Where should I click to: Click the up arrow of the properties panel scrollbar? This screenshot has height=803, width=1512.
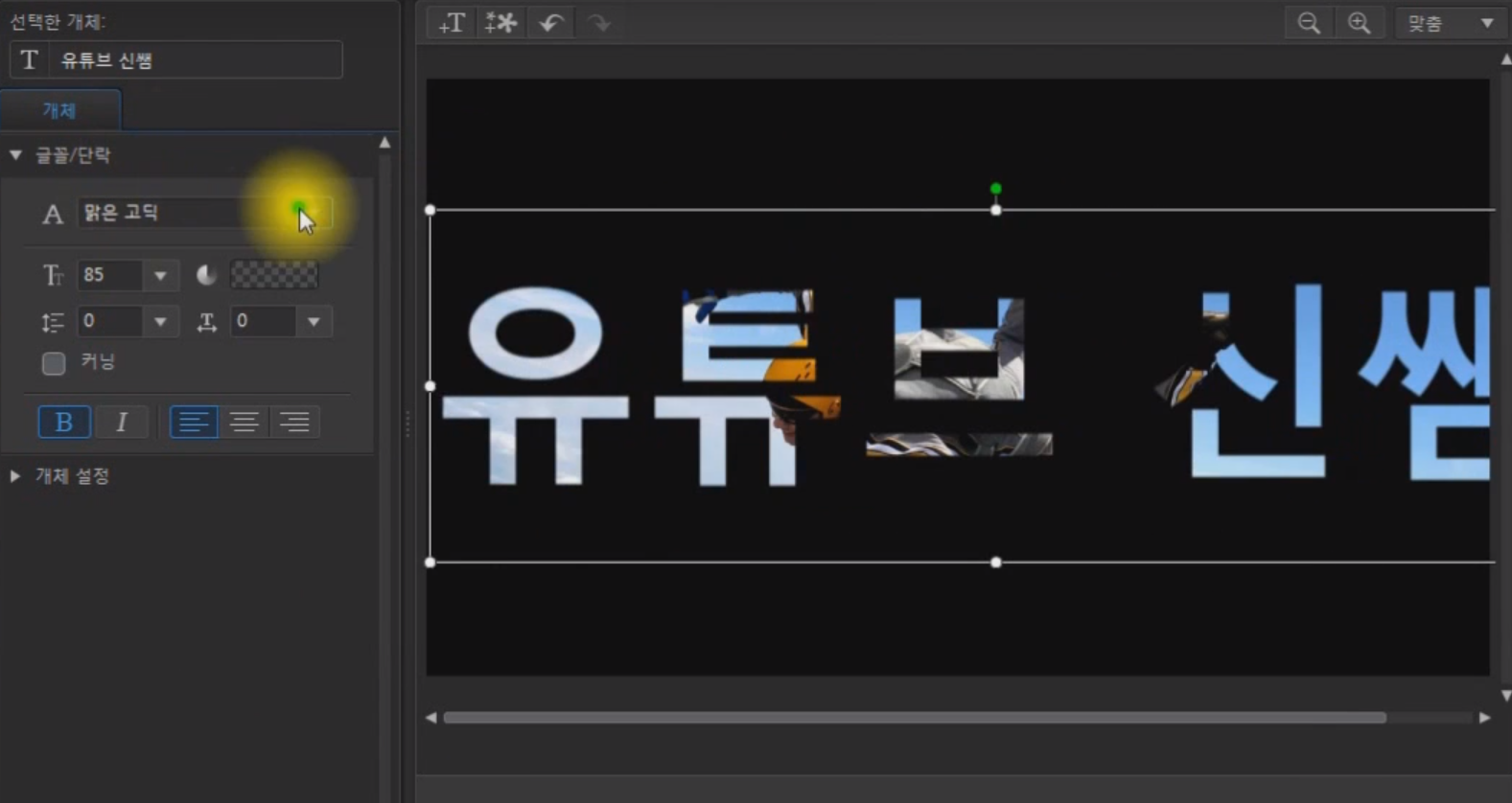385,143
